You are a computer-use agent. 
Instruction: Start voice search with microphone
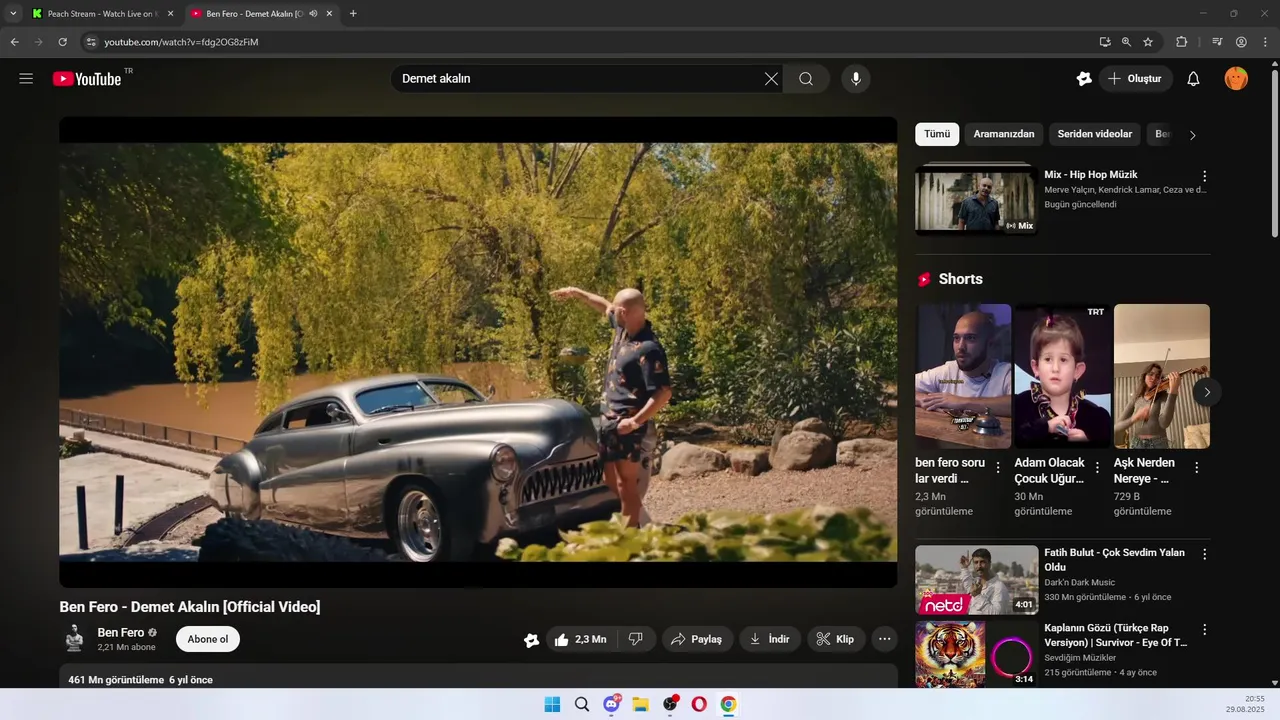pos(855,79)
